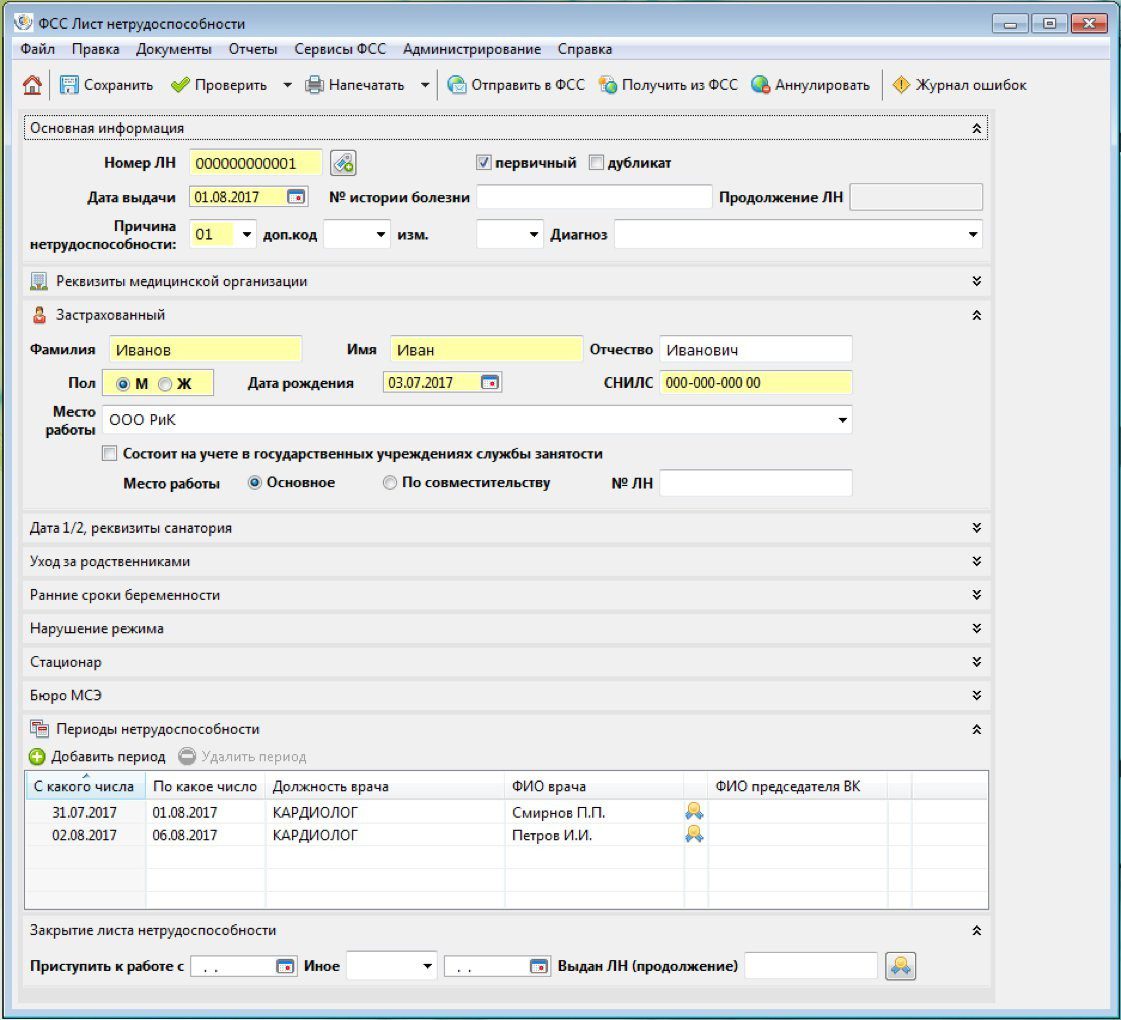Send the form via Отправить в ФСС
Viewport: 1121px width, 1020px height.
click(x=516, y=86)
